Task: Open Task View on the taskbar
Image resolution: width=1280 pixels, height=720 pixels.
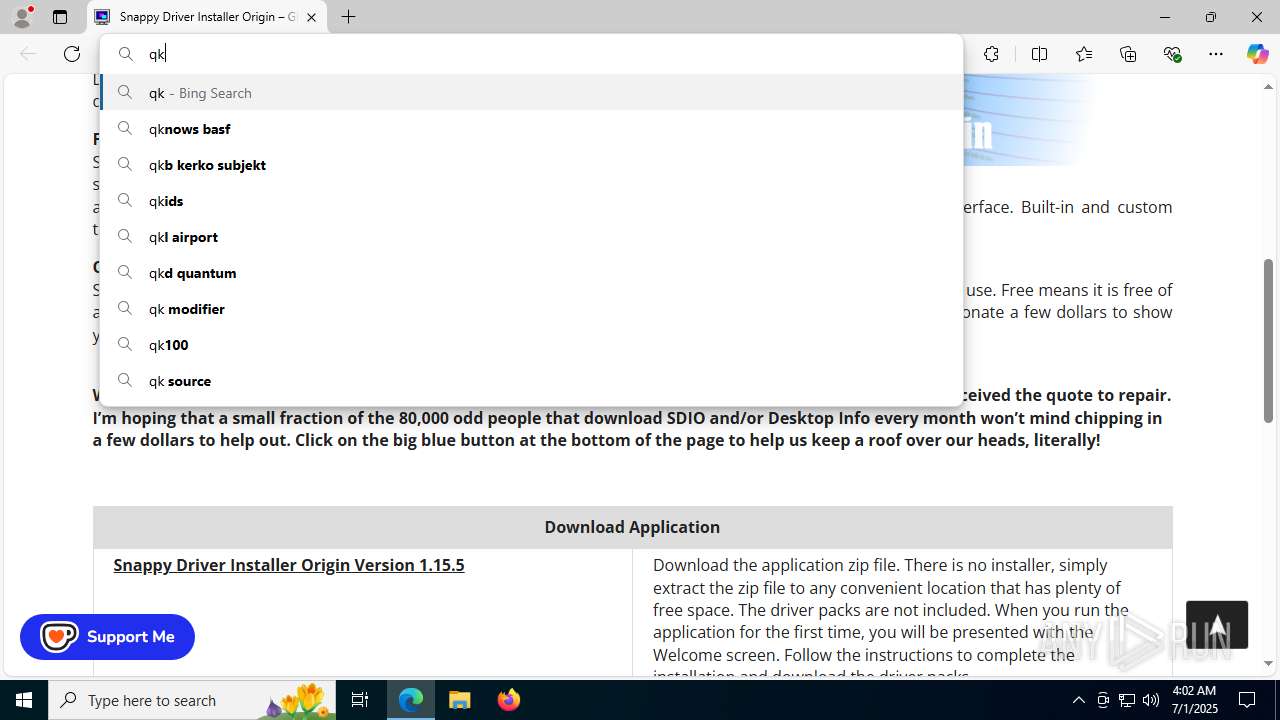Action: click(360, 700)
